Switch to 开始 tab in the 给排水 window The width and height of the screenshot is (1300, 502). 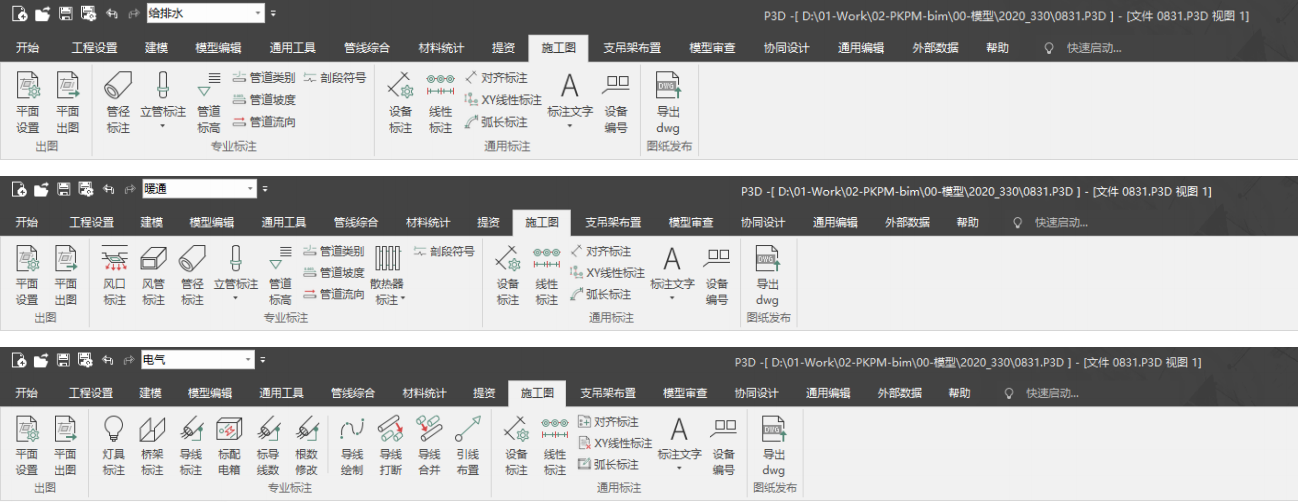tap(27, 48)
